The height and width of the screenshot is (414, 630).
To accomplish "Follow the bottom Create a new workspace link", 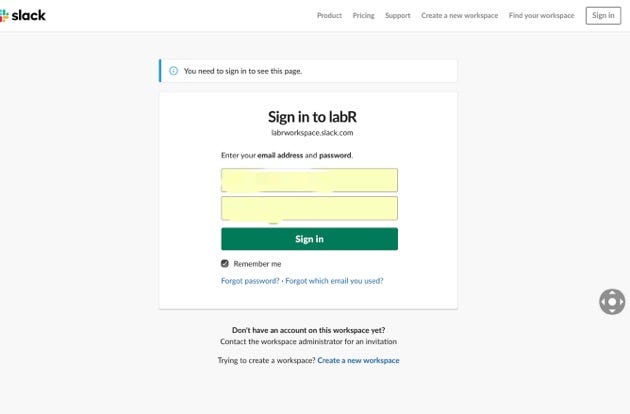I will point(358,360).
